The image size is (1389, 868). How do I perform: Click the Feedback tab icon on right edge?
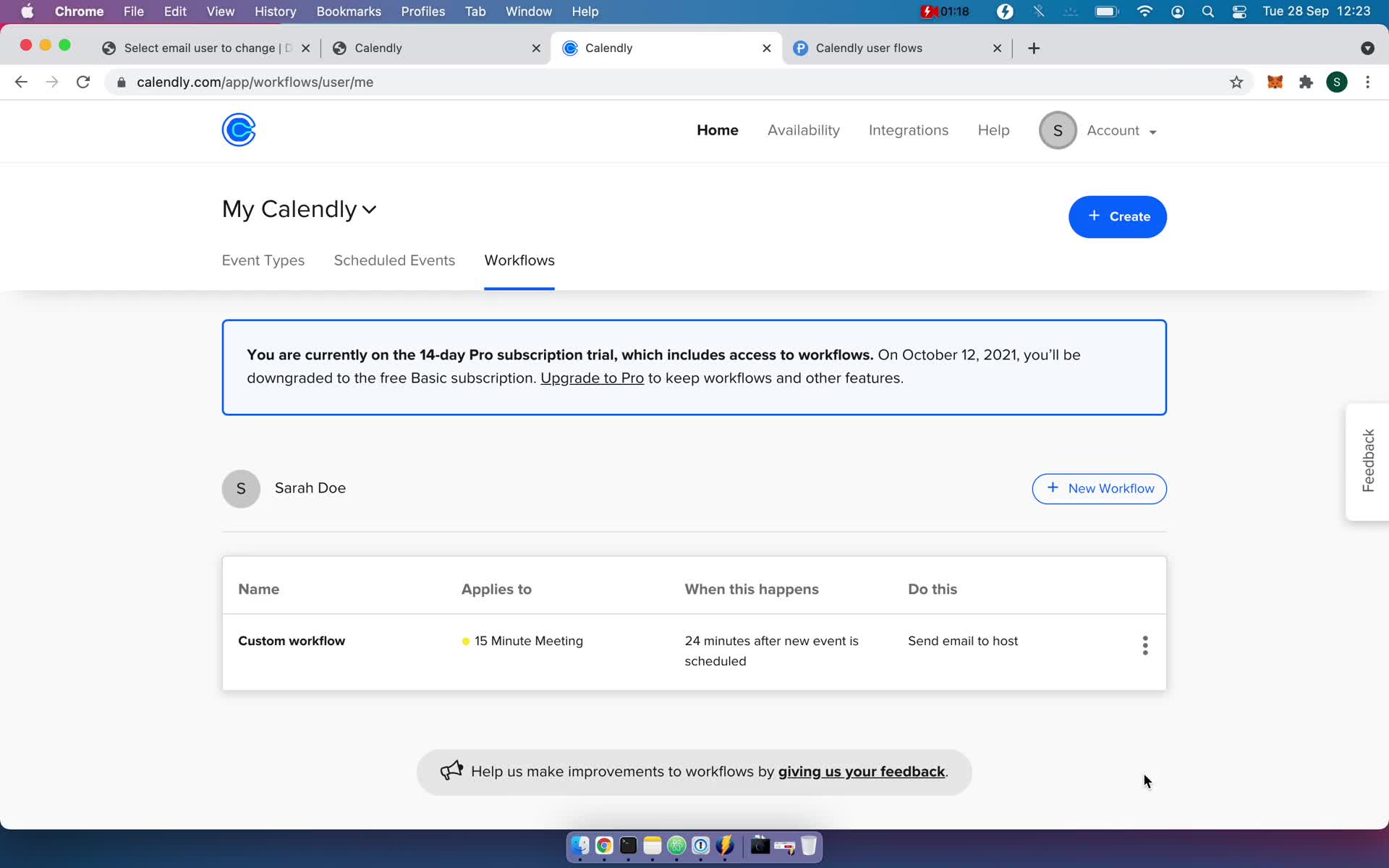click(1368, 462)
